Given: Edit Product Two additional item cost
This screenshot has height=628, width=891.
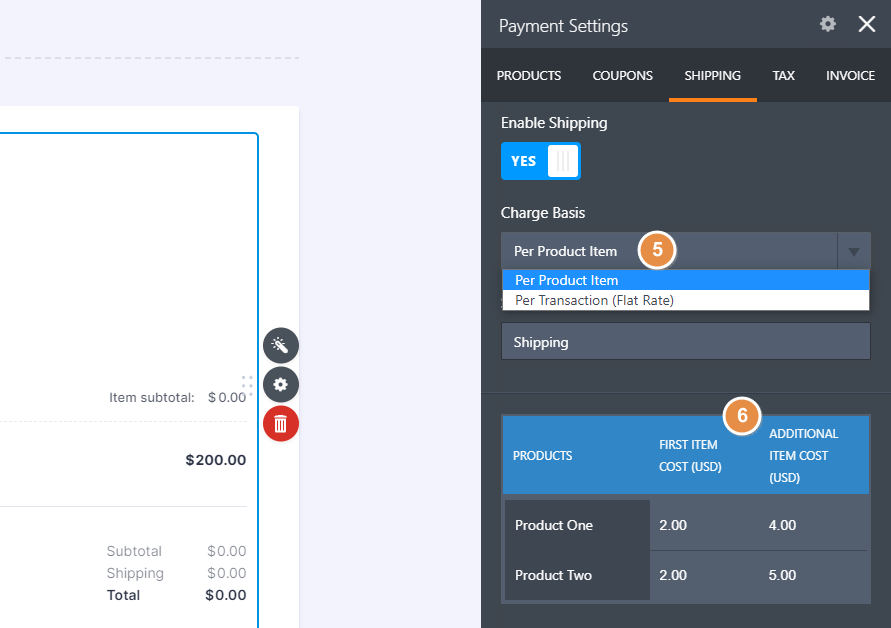Looking at the screenshot, I should coord(810,575).
